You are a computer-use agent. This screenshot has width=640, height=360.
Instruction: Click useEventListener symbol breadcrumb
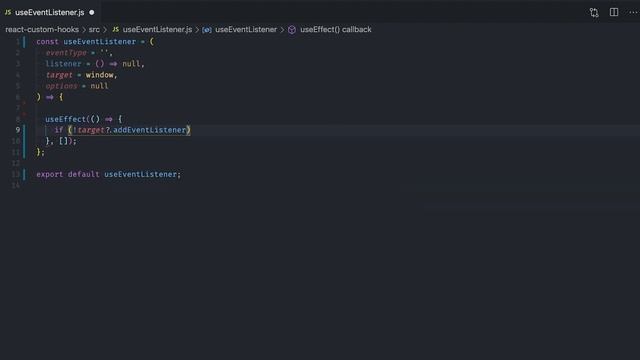(x=246, y=29)
